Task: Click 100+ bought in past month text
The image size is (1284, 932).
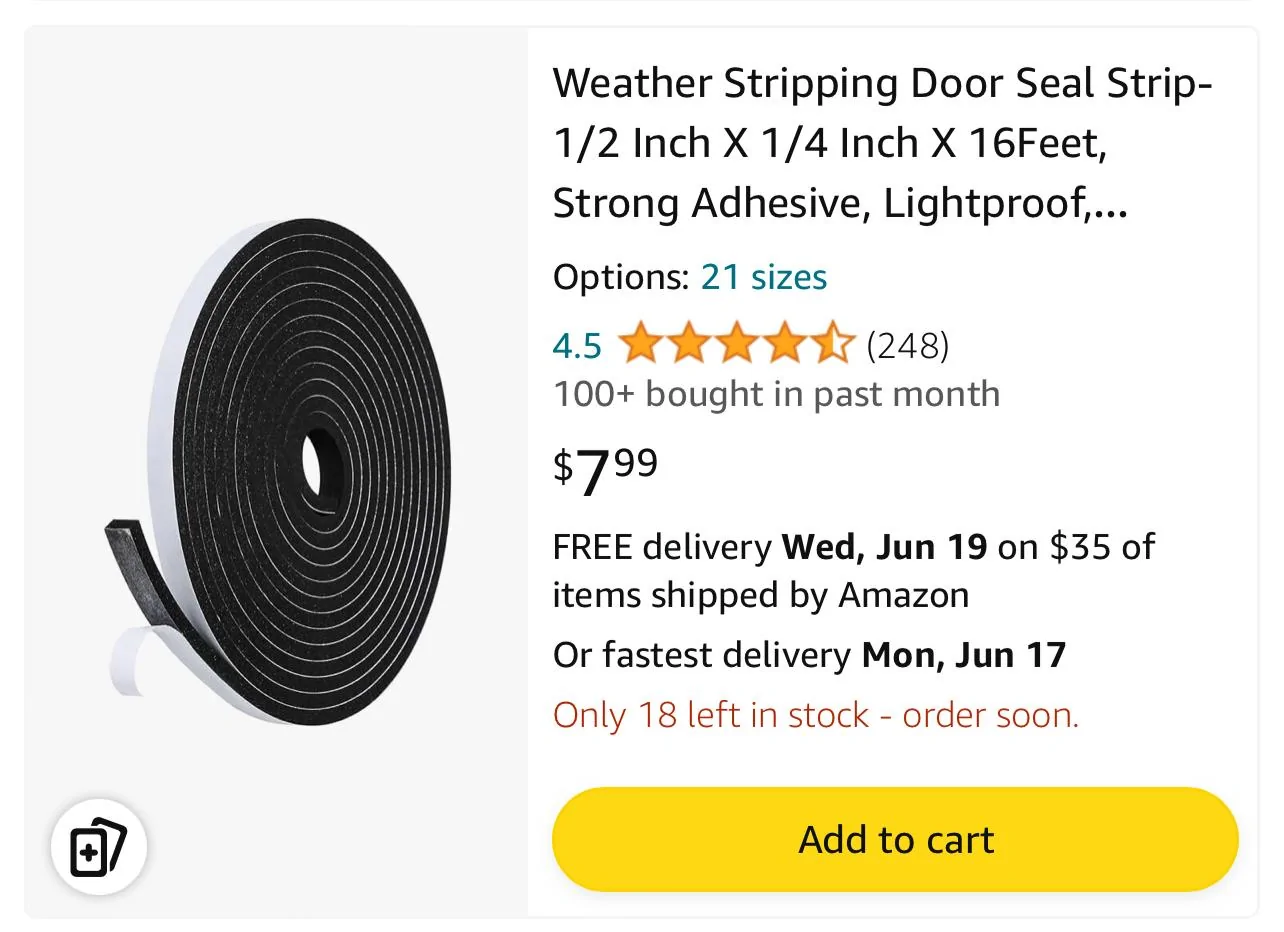Action: coord(776,394)
